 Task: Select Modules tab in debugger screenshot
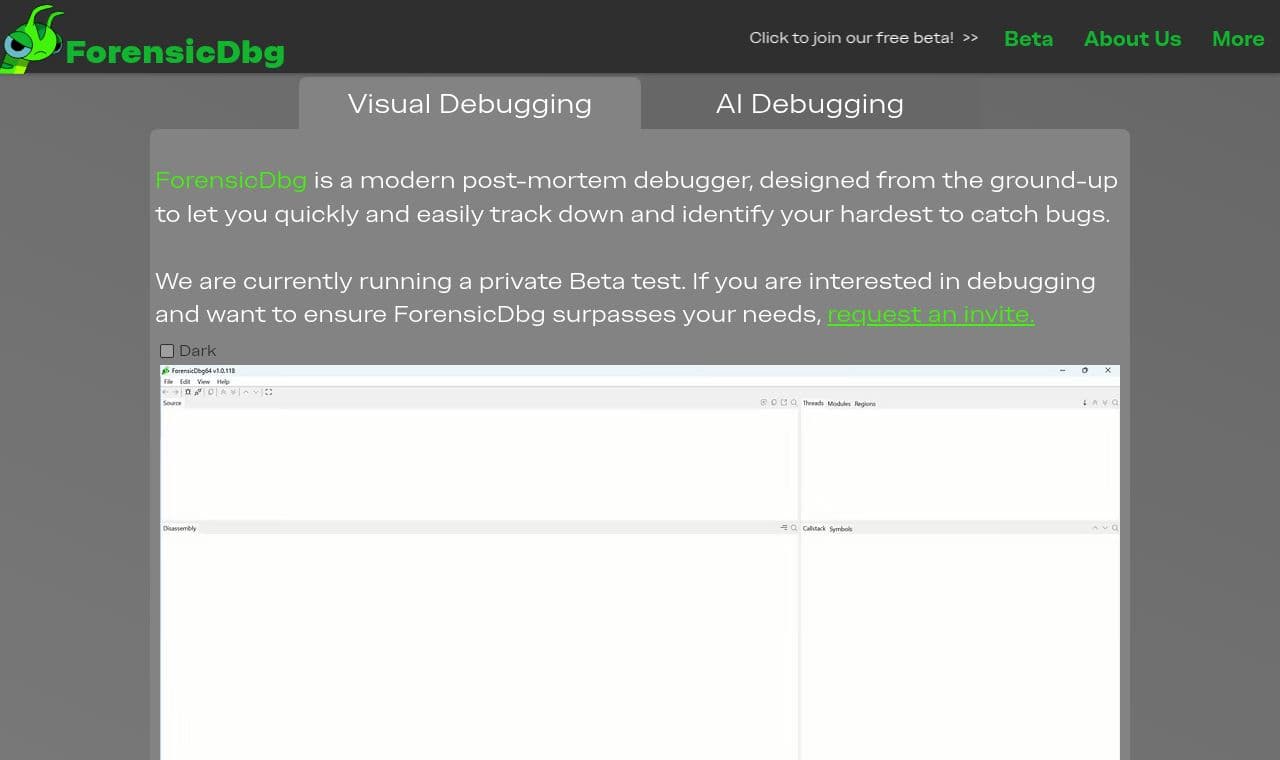[x=839, y=403]
